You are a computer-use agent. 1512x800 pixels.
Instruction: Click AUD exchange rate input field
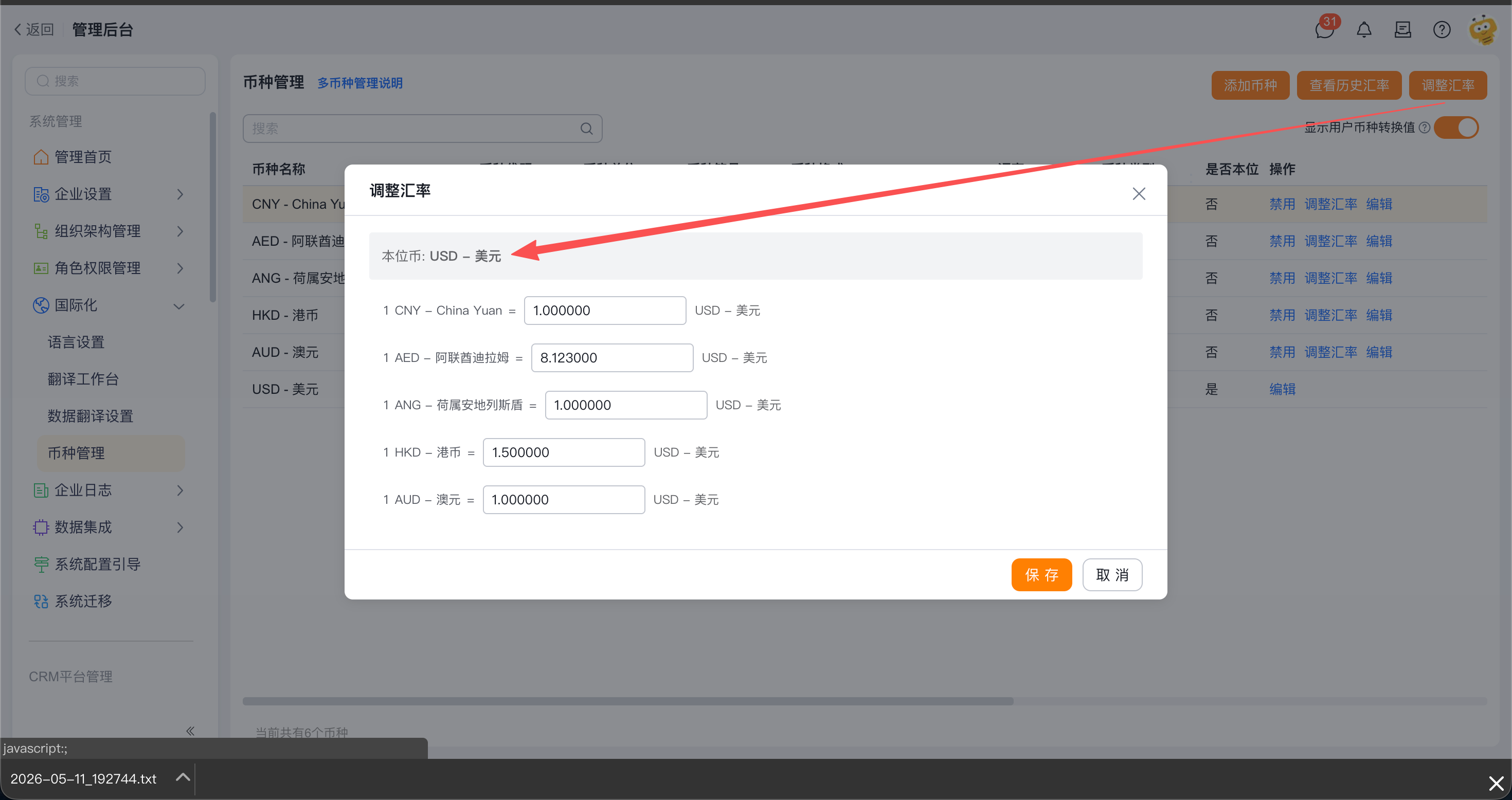point(564,499)
